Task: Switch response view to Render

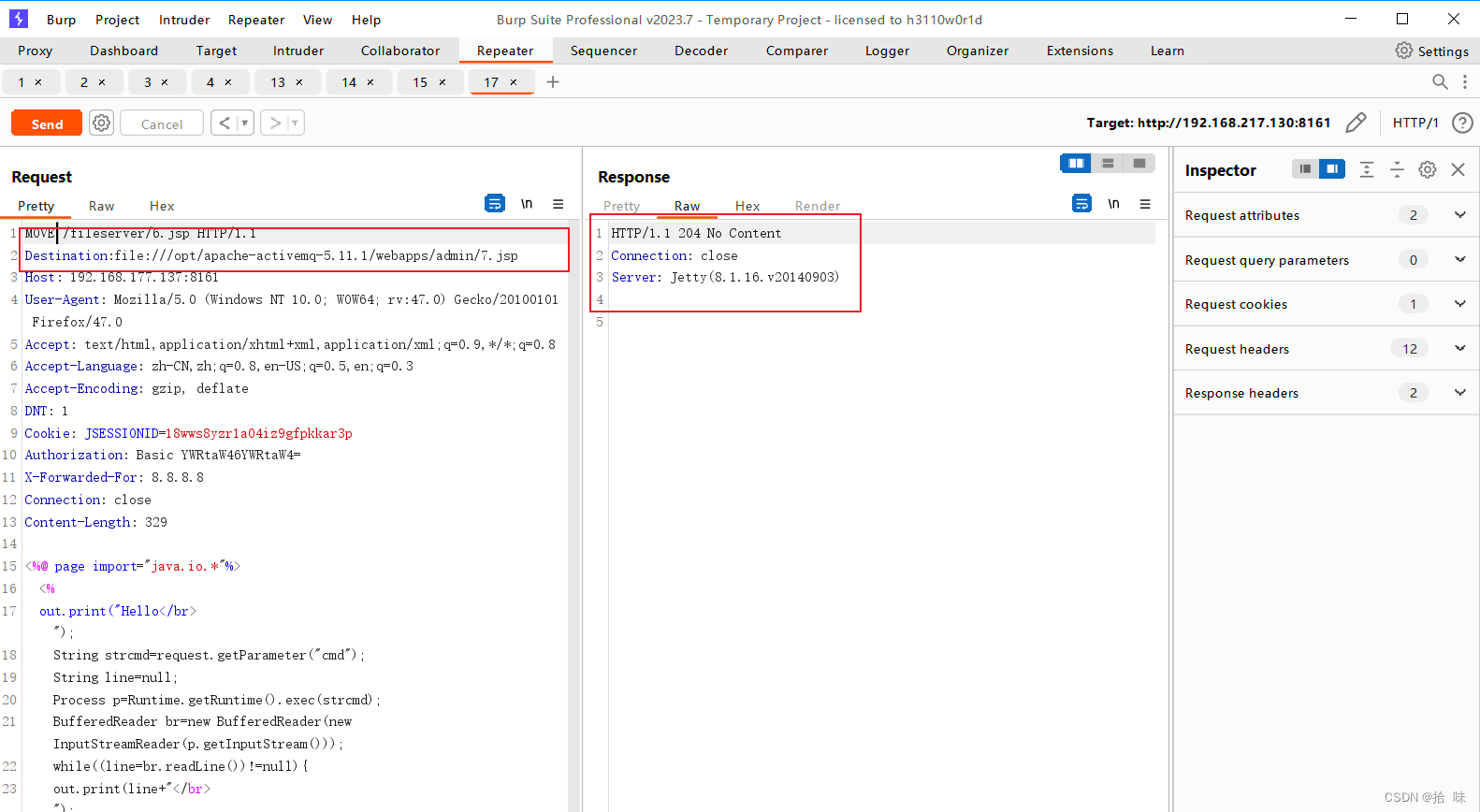Action: click(818, 206)
